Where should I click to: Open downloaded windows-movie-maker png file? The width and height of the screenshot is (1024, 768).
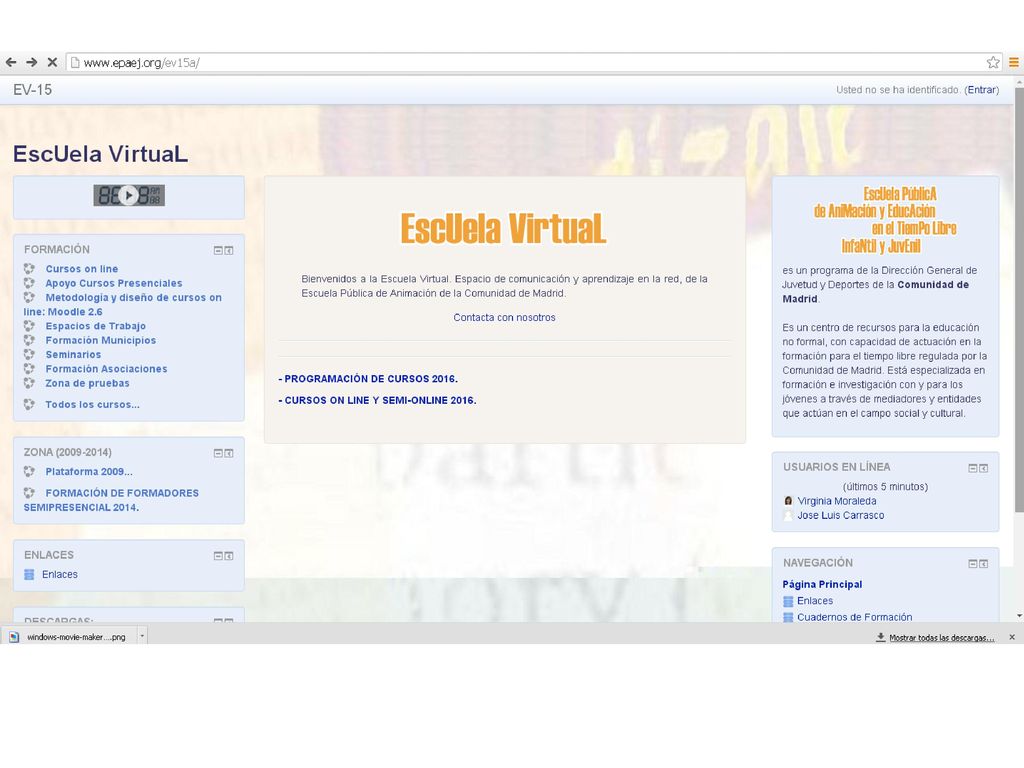pos(69,637)
